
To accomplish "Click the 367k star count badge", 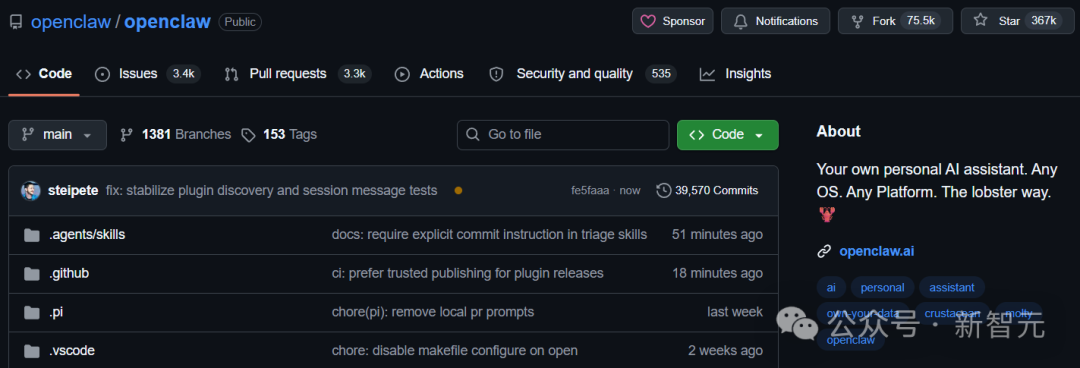I will point(1043,21).
